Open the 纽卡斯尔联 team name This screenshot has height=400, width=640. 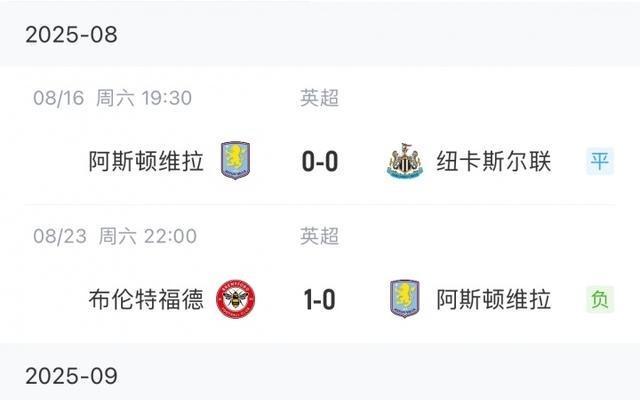coord(494,160)
